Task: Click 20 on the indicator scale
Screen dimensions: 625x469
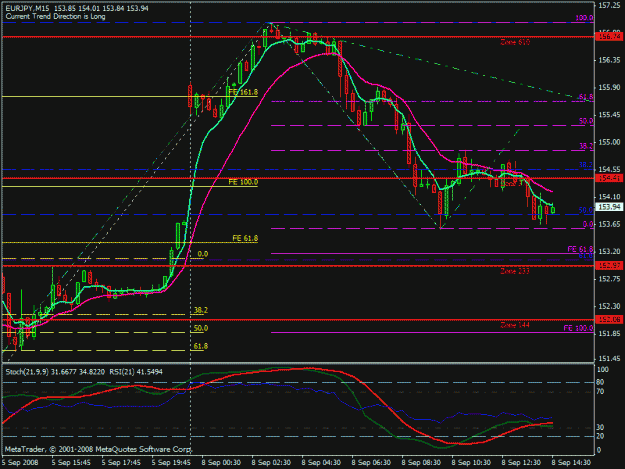Action: pyautogui.click(x=601, y=436)
